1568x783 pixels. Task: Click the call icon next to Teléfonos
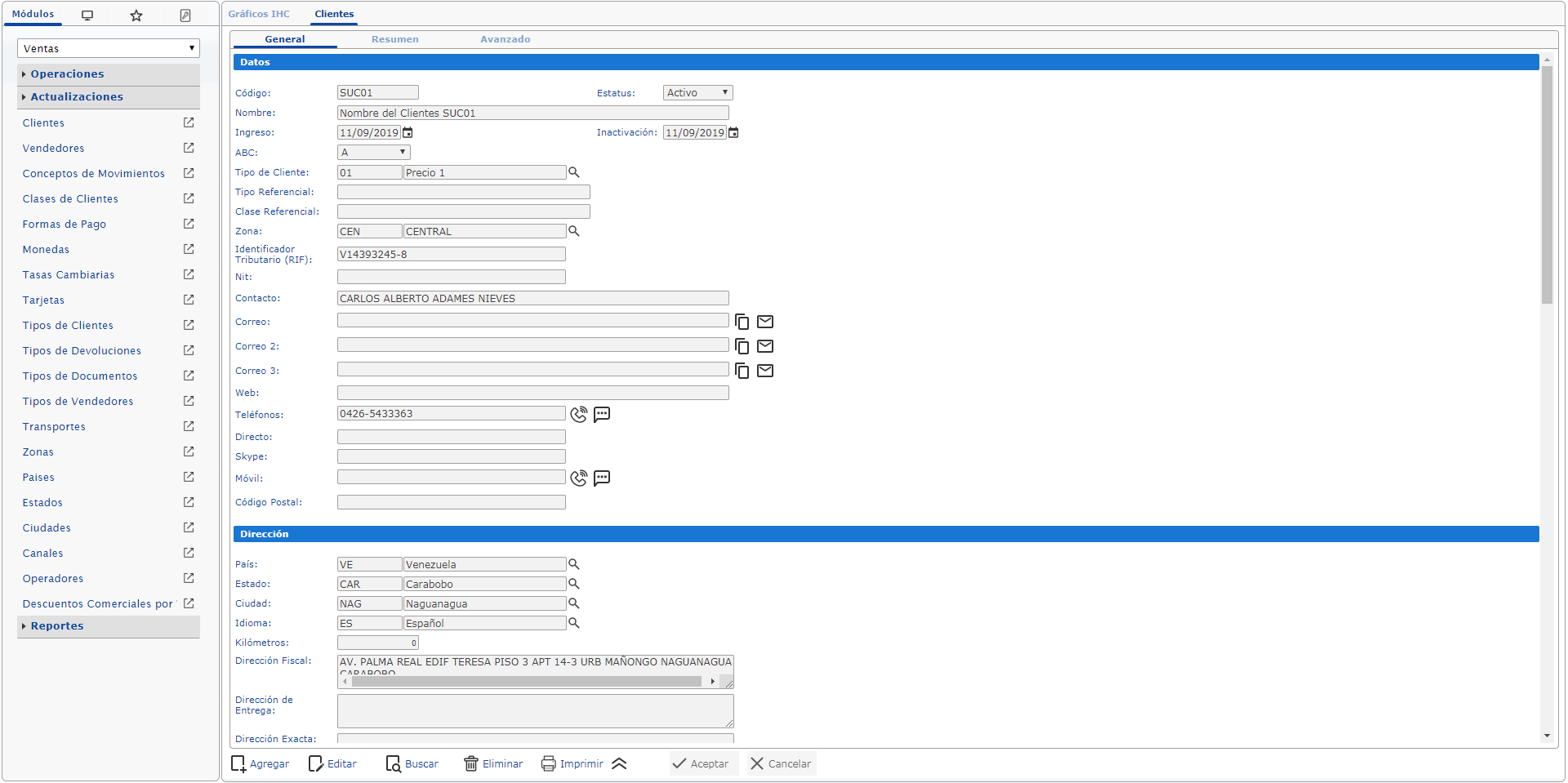click(x=578, y=415)
